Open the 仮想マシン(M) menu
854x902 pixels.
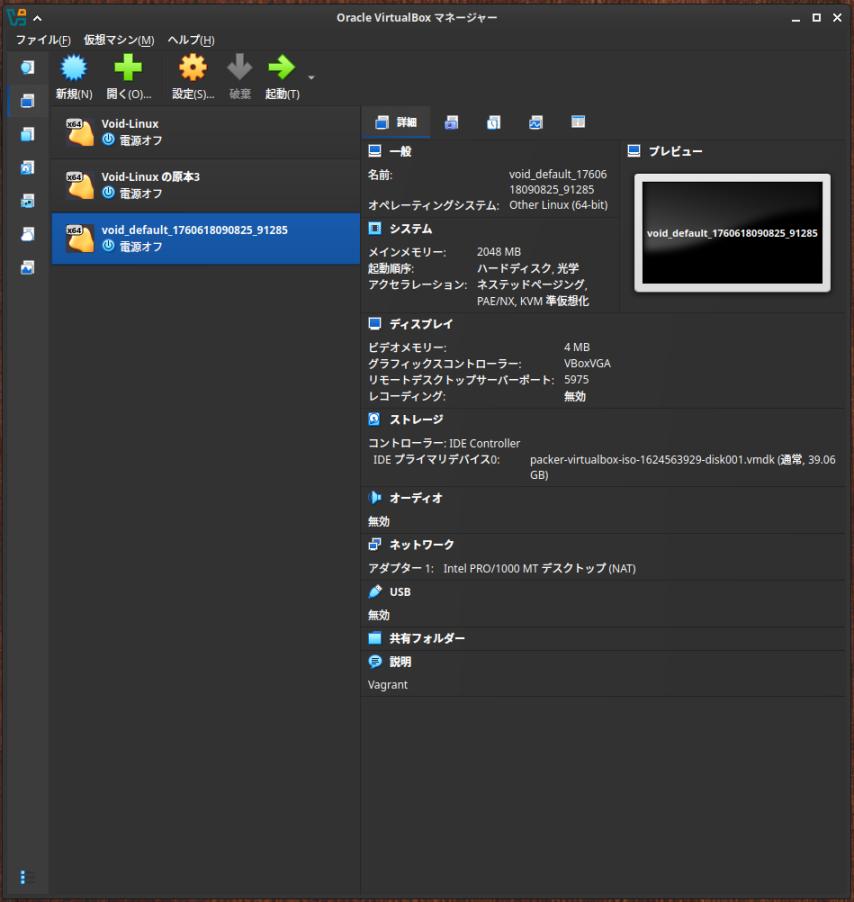[x=119, y=40]
